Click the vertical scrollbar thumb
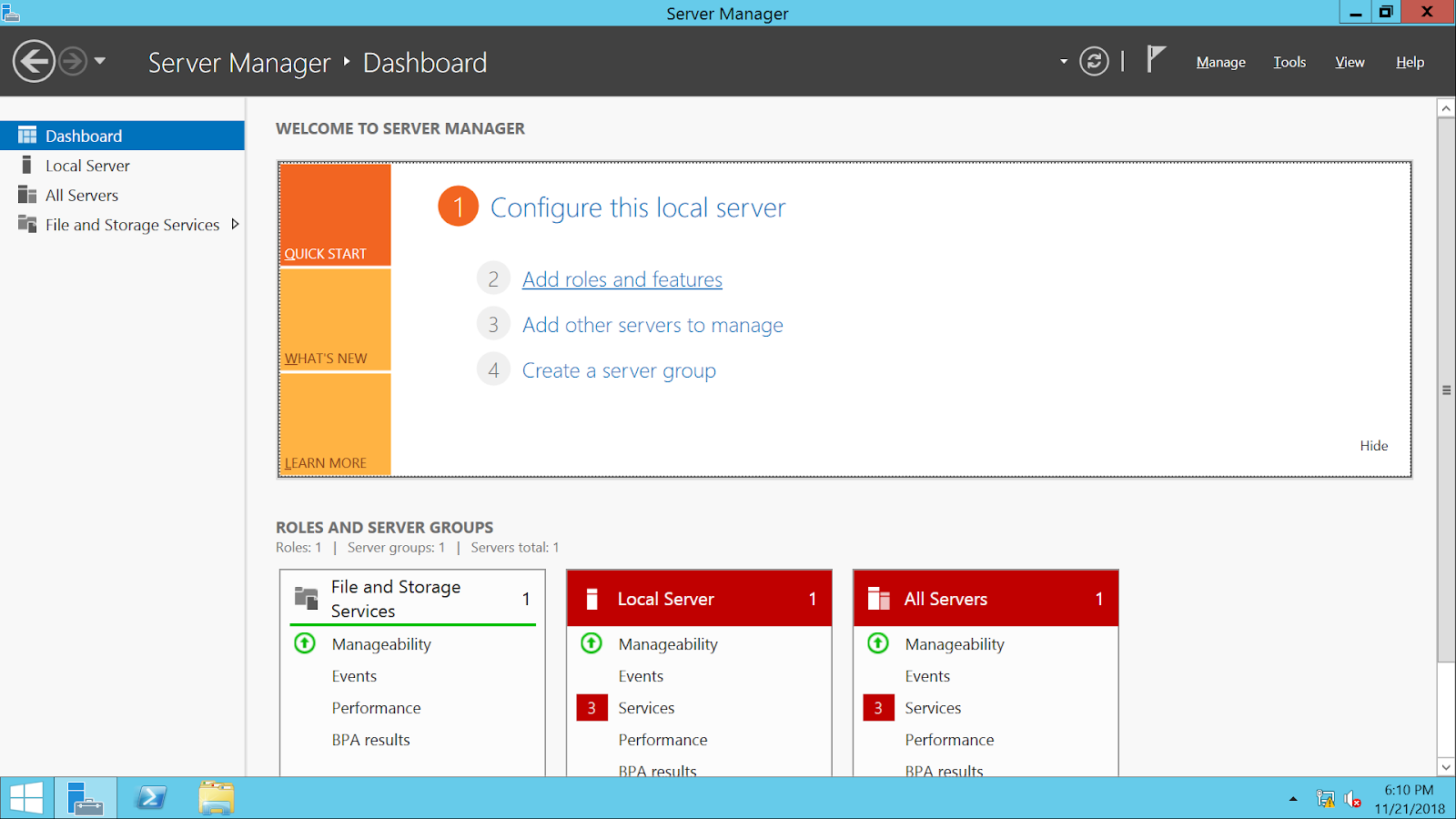 [x=1446, y=389]
